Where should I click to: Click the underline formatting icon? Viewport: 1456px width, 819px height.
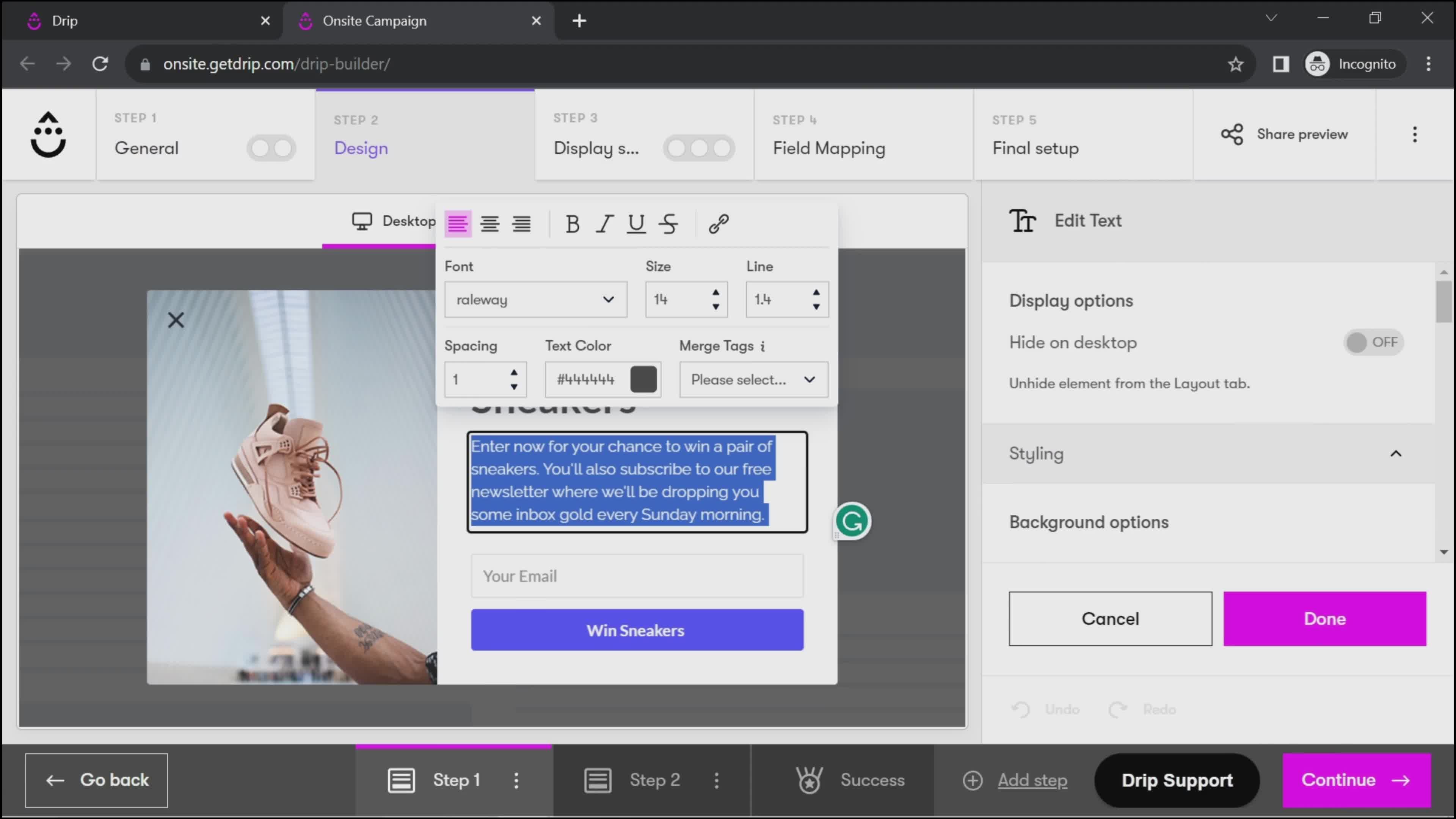point(636,223)
